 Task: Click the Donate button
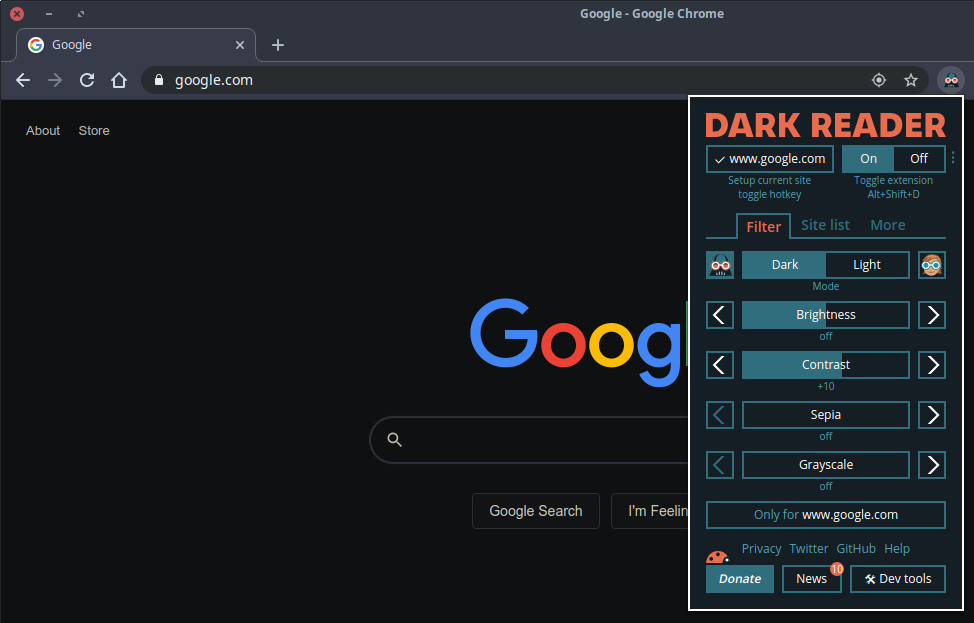(740, 579)
